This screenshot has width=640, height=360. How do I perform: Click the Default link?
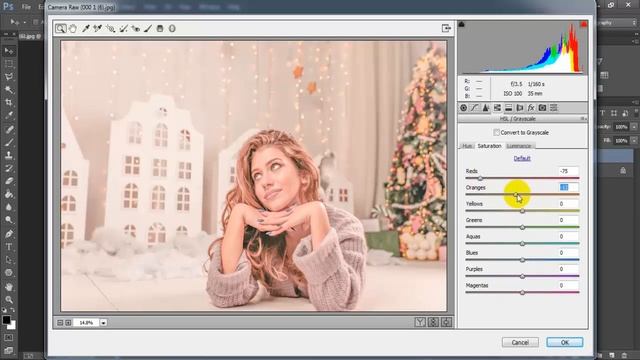click(522, 158)
